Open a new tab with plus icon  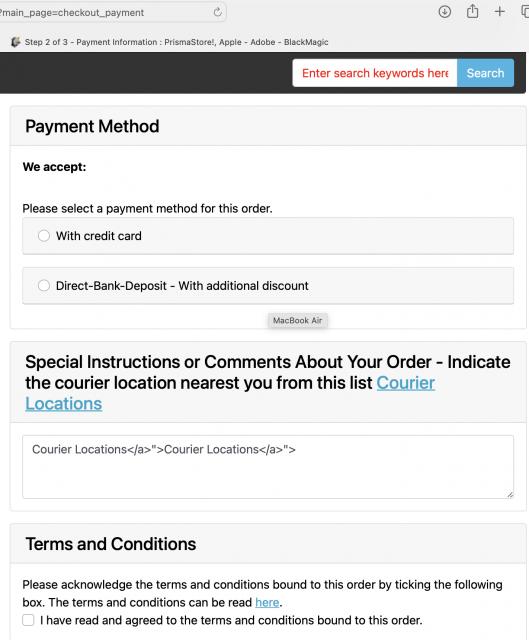(500, 11)
